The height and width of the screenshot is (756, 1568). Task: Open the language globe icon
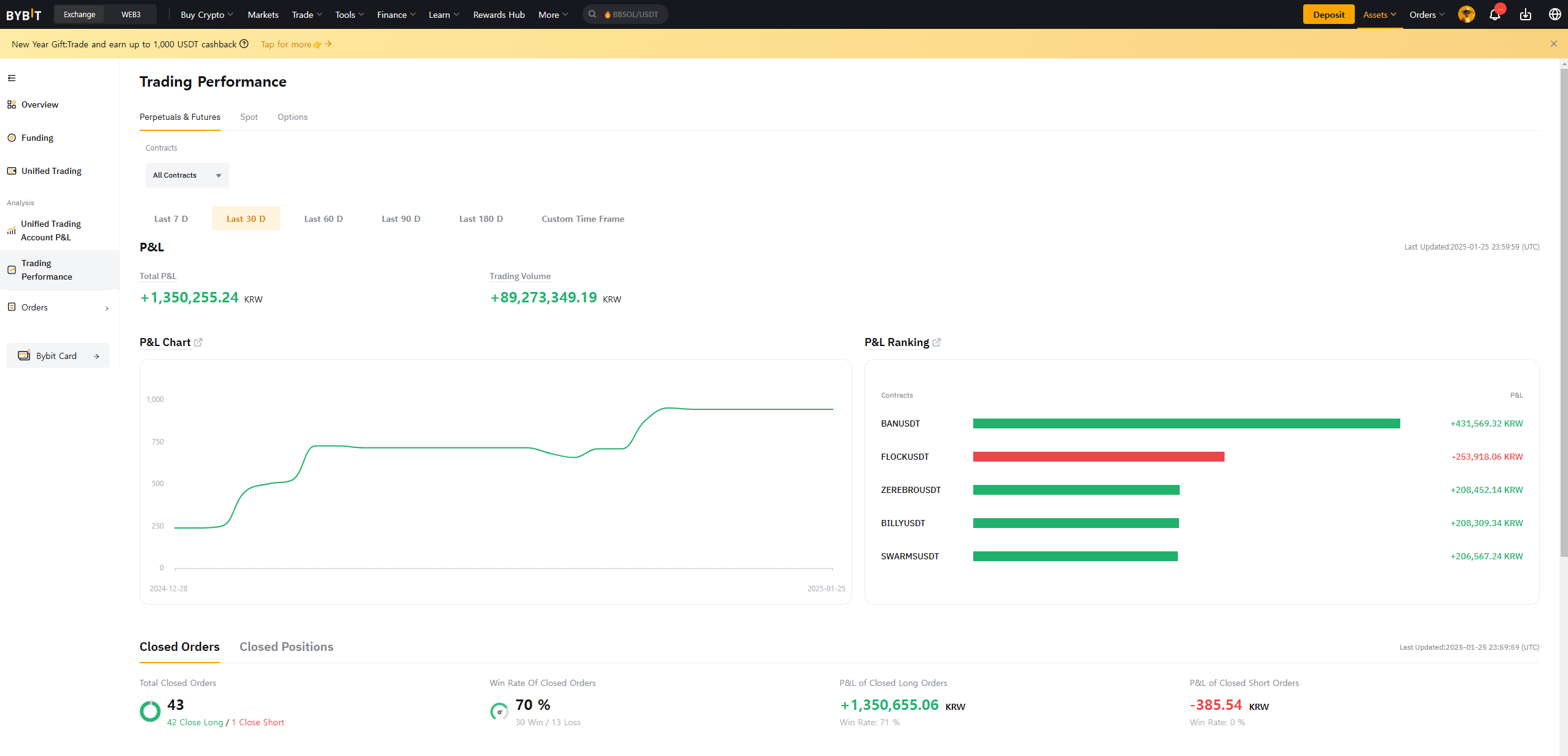coord(1555,14)
